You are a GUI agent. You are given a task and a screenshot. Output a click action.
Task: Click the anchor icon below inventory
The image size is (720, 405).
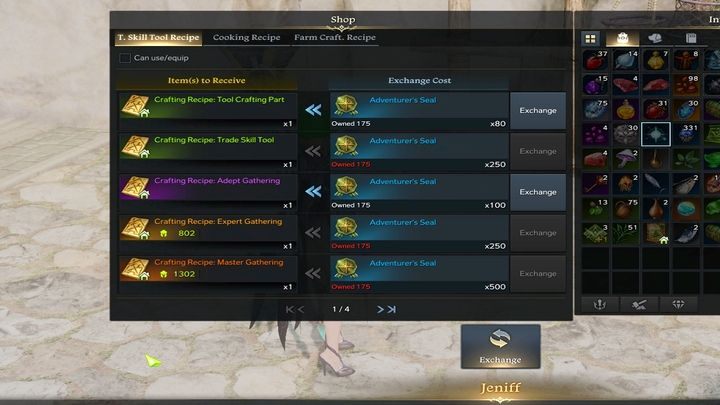[x=600, y=304]
